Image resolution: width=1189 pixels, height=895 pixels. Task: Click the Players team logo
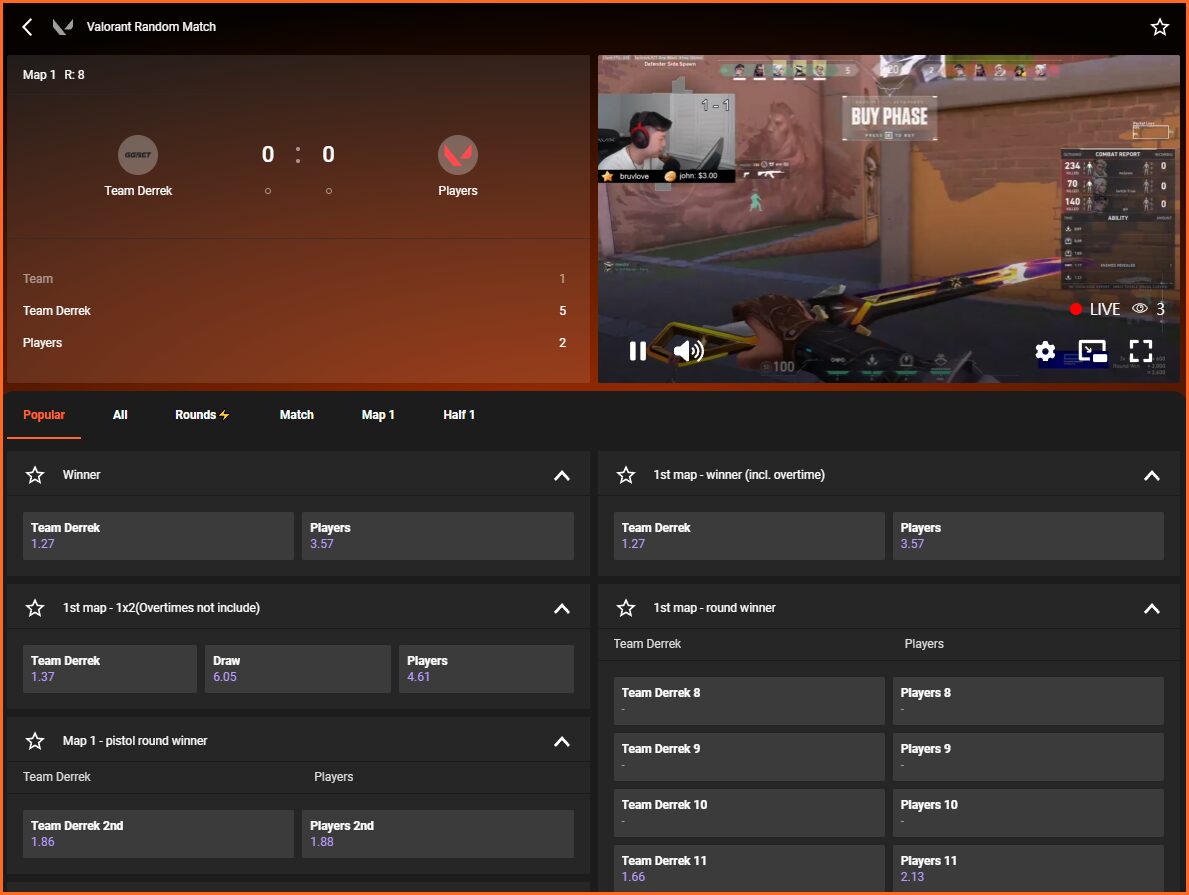point(458,155)
